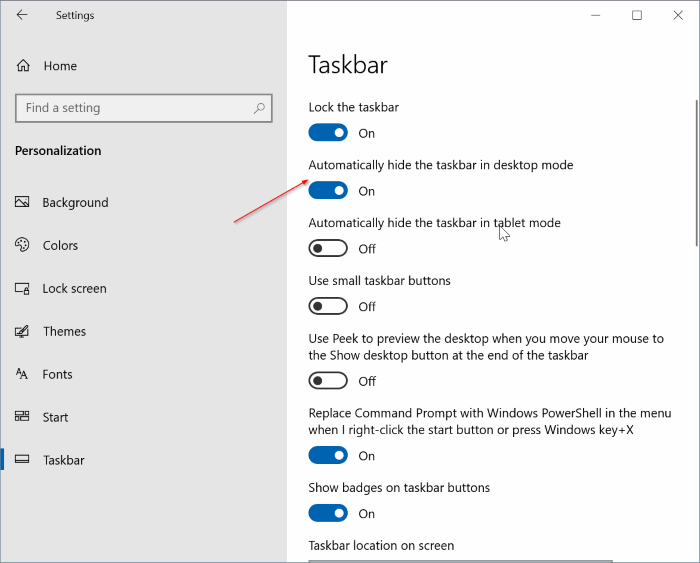Click the search magnifier icon
Image resolution: width=700 pixels, height=563 pixels.
tap(259, 108)
